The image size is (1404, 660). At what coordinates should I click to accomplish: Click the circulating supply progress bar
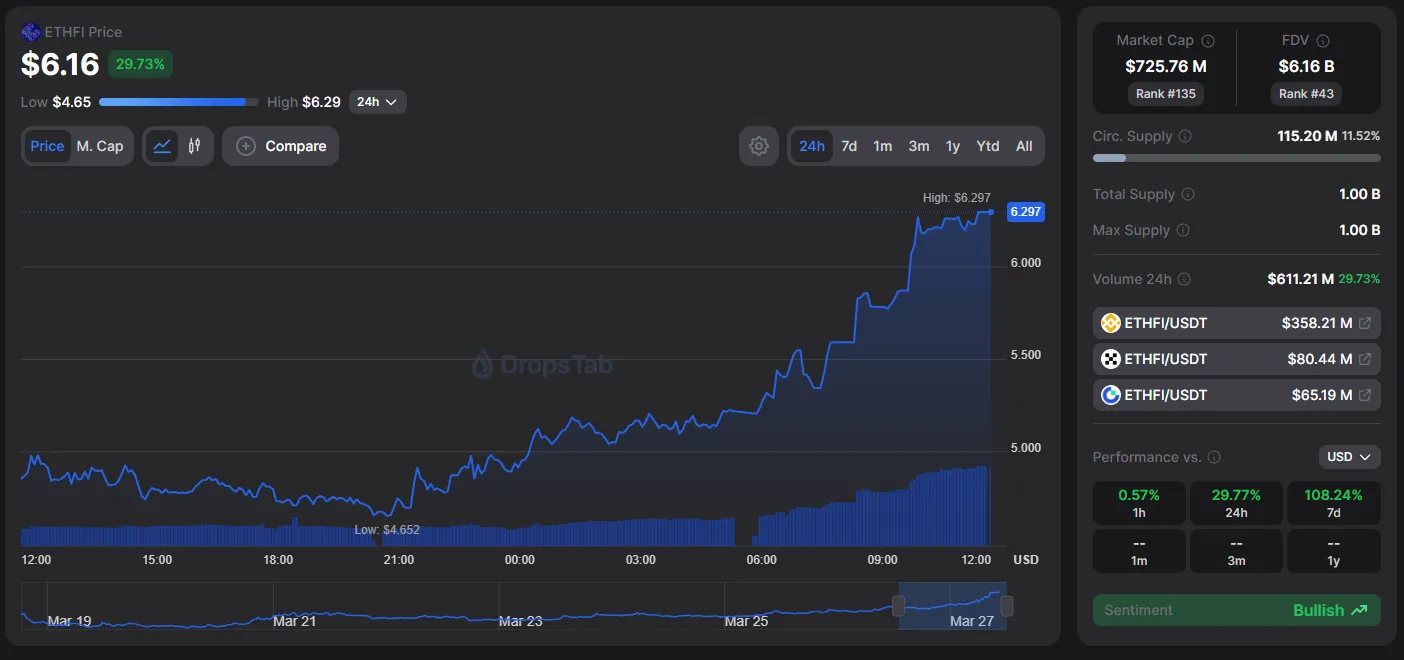coord(1237,158)
